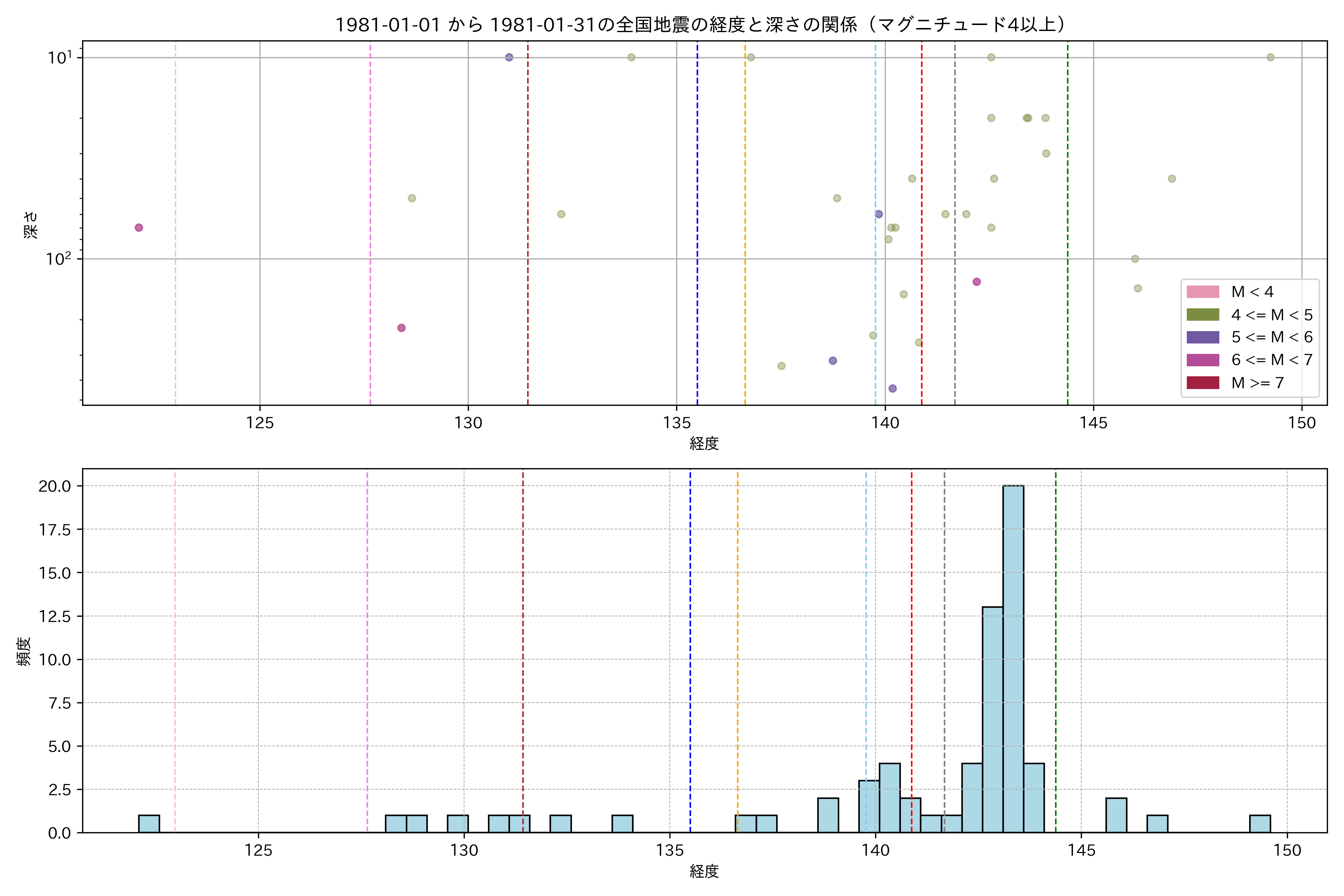This screenshot has height=896, width=1344.
Task: Click the crimson M >= 7 legend swatch
Action: (x=1202, y=383)
